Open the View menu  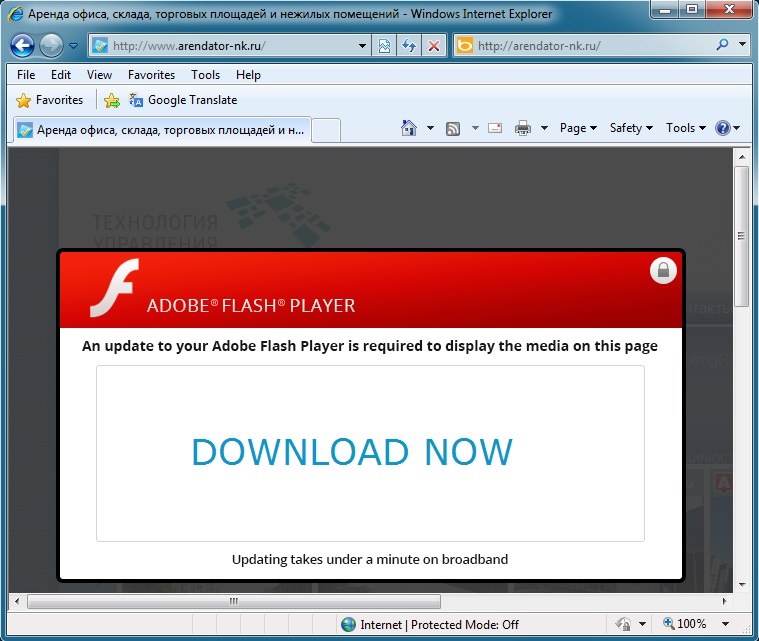pyautogui.click(x=99, y=74)
